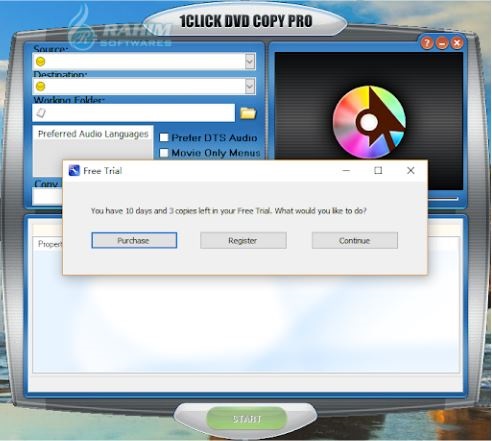This screenshot has width=492, height=441.
Task: Browse working folder with the folder icon
Action: (x=248, y=113)
